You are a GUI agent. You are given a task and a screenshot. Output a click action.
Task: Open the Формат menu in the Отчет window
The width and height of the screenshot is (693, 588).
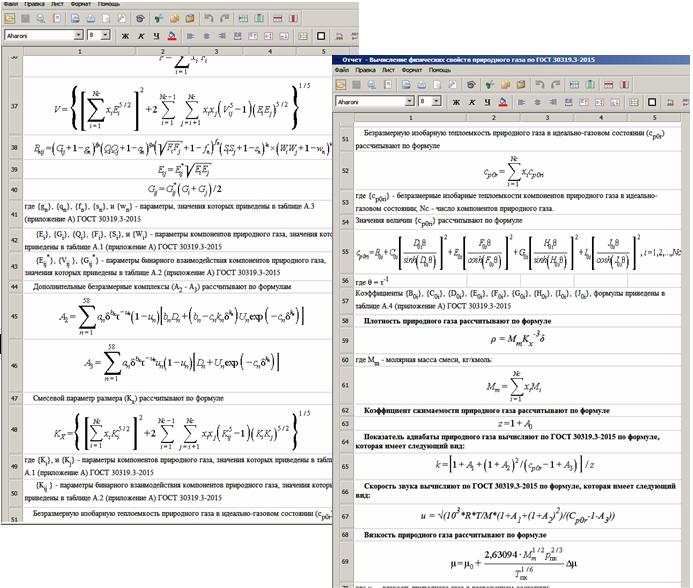tap(411, 70)
